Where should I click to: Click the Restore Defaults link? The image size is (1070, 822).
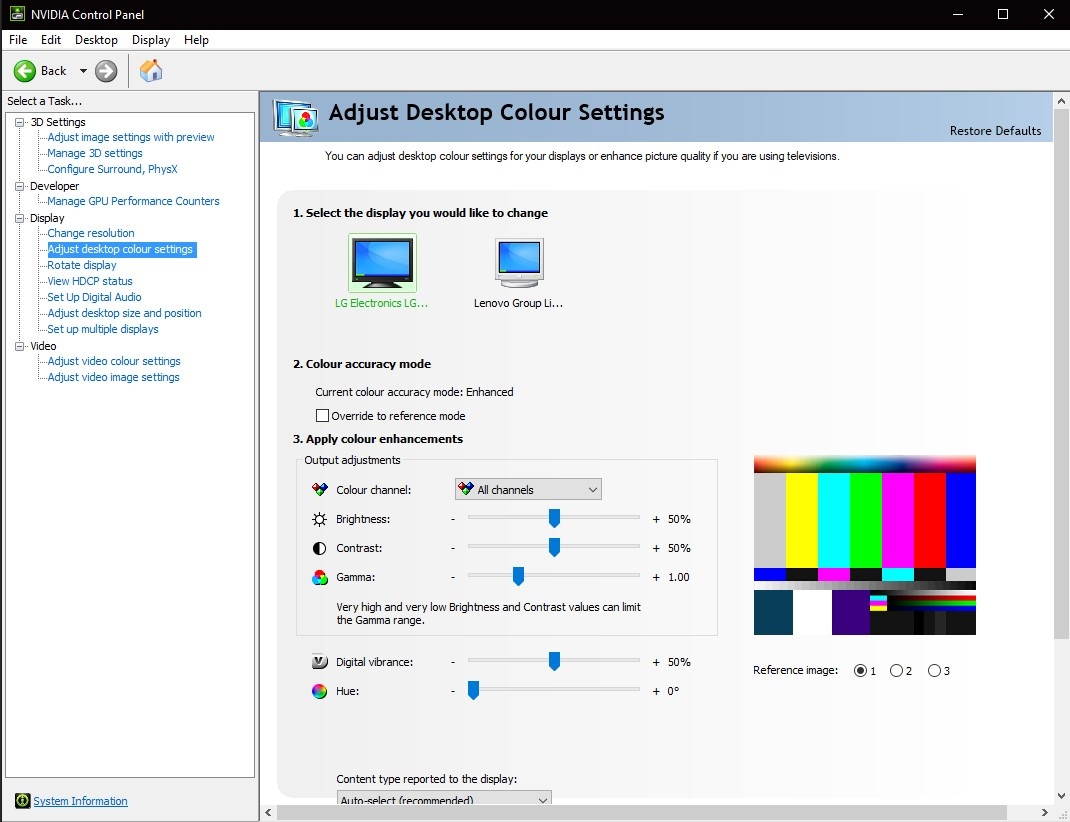tap(995, 131)
